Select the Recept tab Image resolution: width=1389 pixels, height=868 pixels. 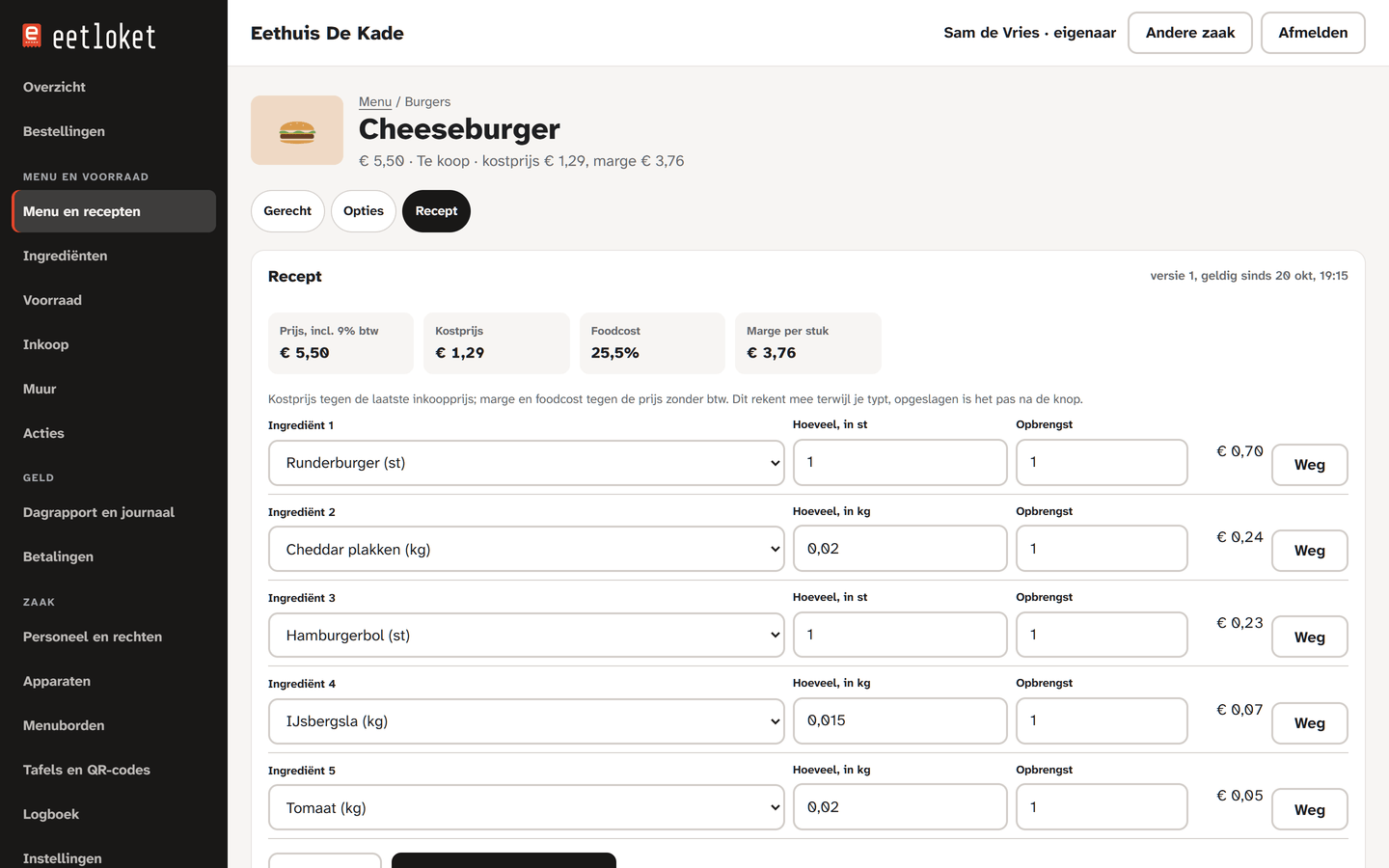pos(436,211)
